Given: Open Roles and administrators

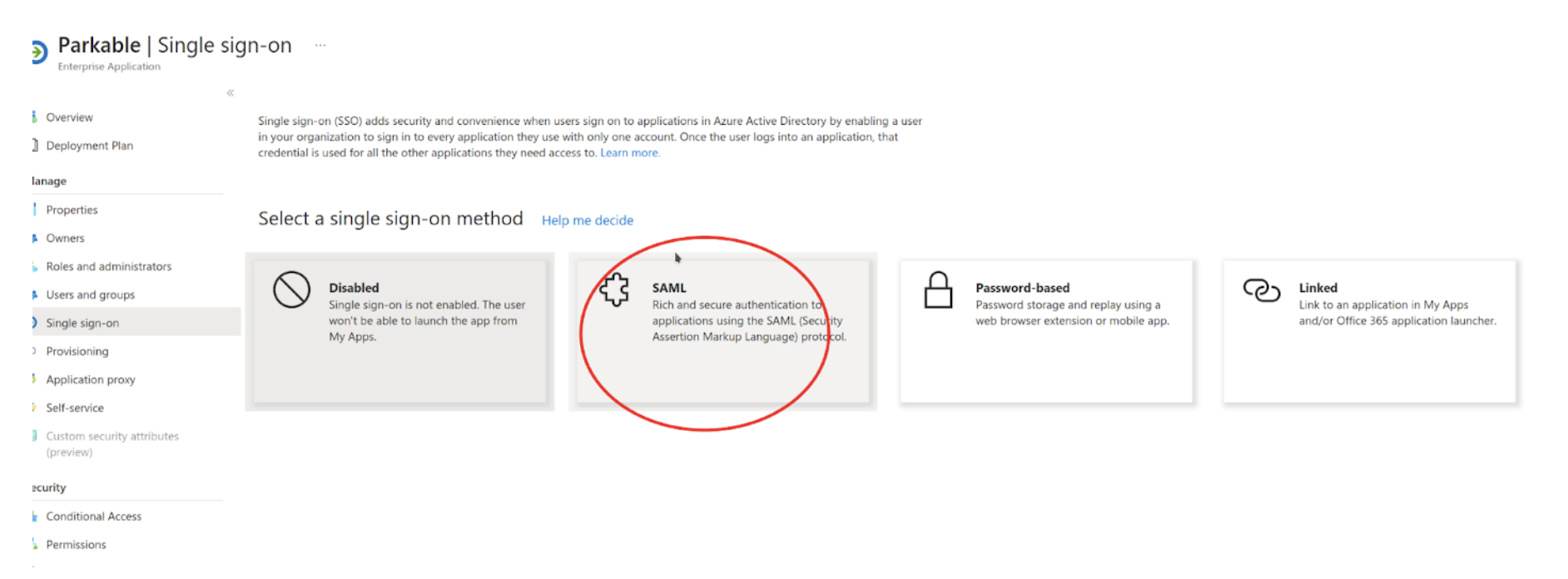Looking at the screenshot, I should pyautogui.click(x=108, y=266).
